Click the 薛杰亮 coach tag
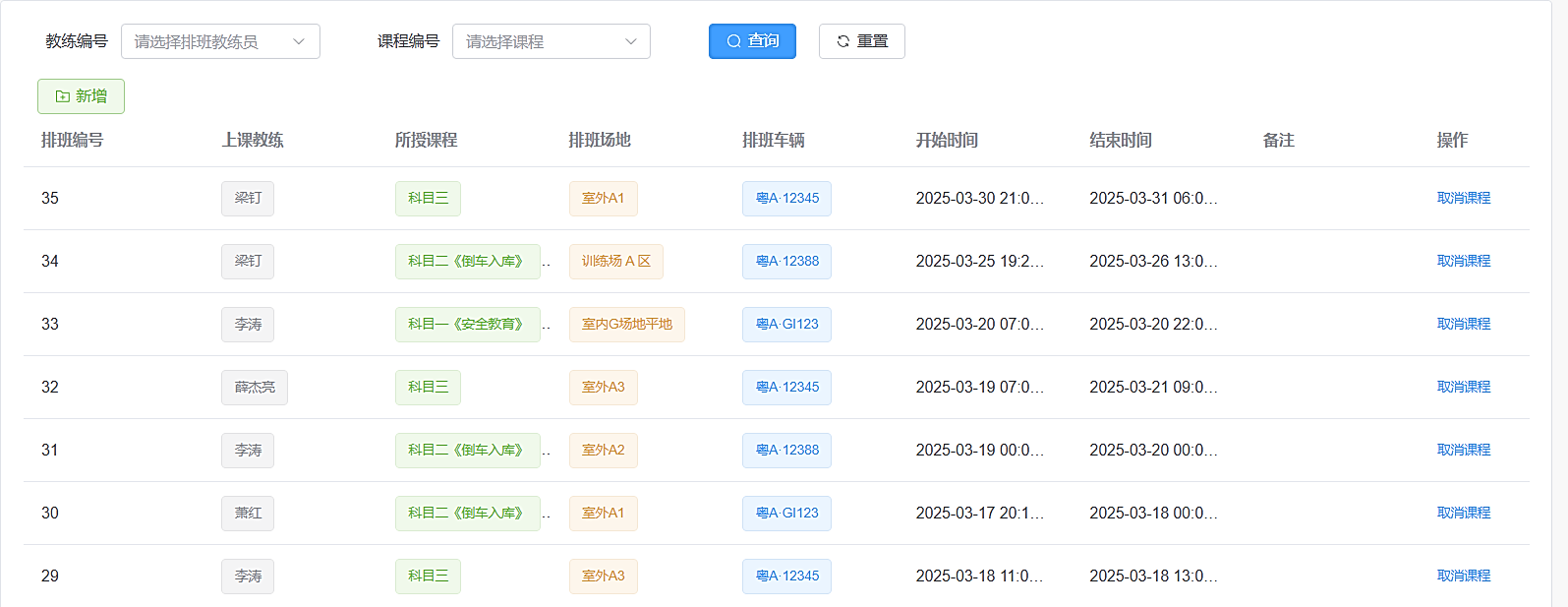 (254, 388)
